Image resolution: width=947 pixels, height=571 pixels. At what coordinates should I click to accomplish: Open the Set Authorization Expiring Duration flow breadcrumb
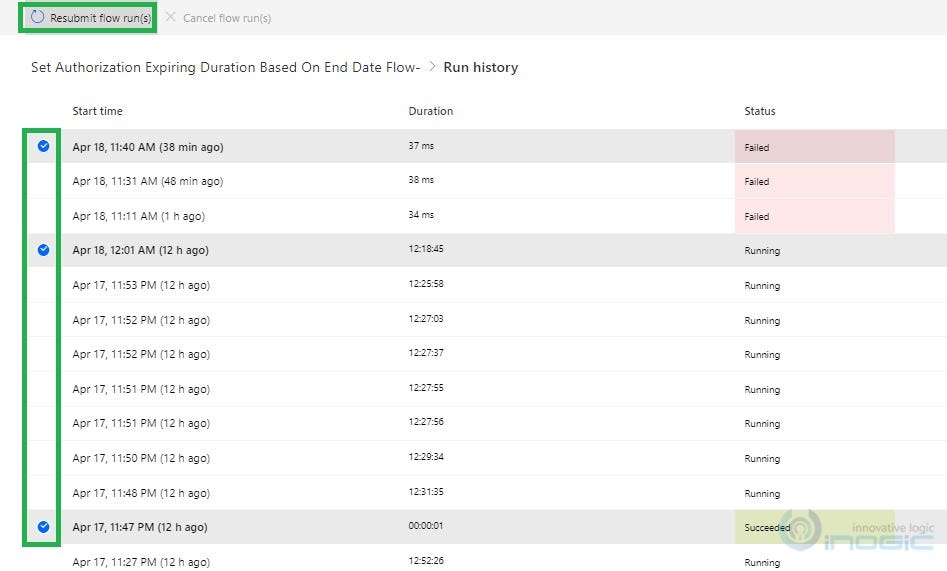pos(225,67)
